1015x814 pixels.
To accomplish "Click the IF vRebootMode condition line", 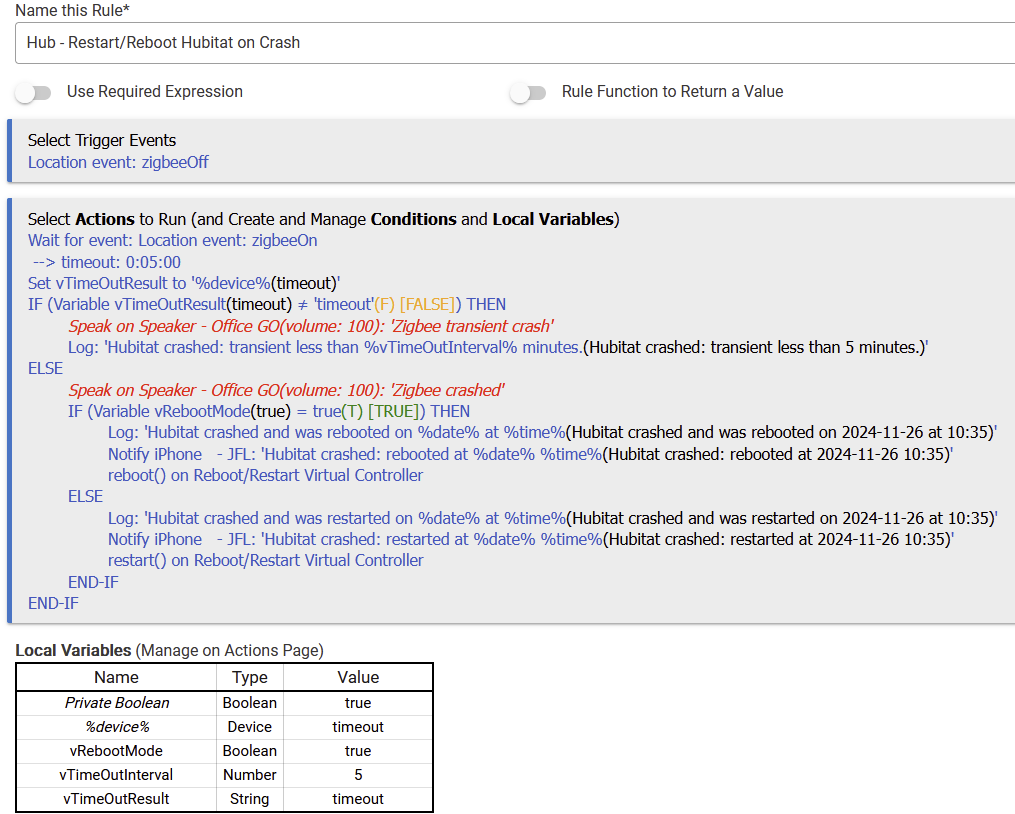I will pos(269,411).
